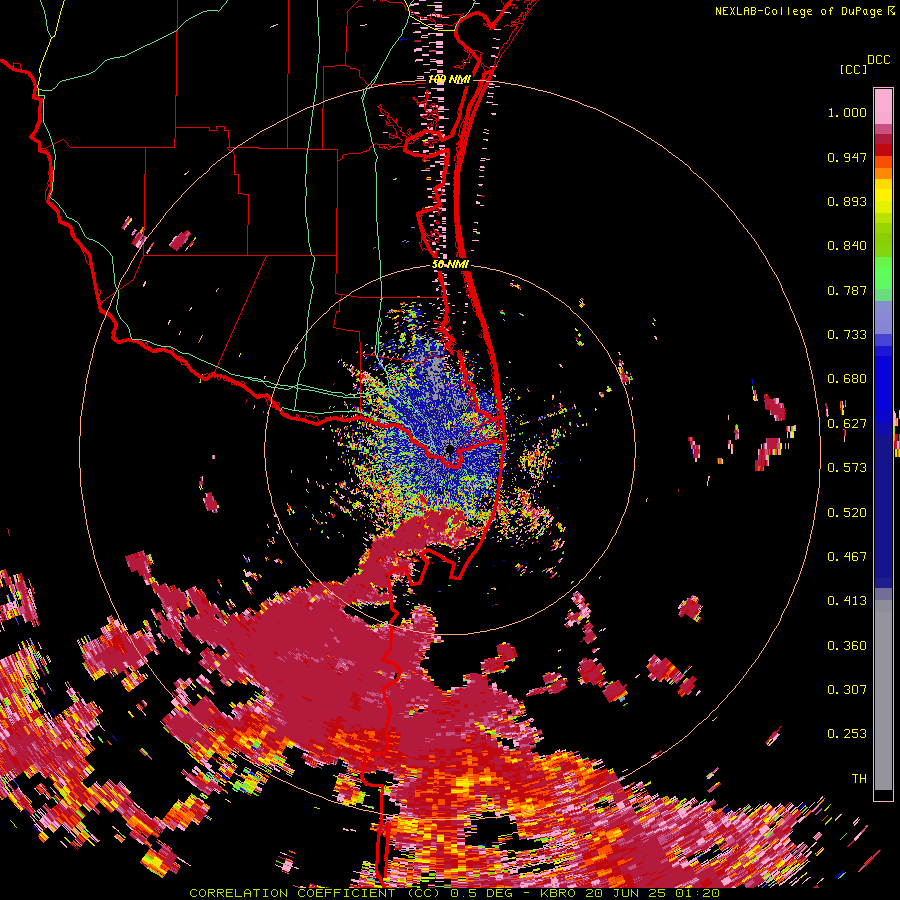Select the 0.413 legend value
This screenshot has height=900, width=900.
click(847, 601)
